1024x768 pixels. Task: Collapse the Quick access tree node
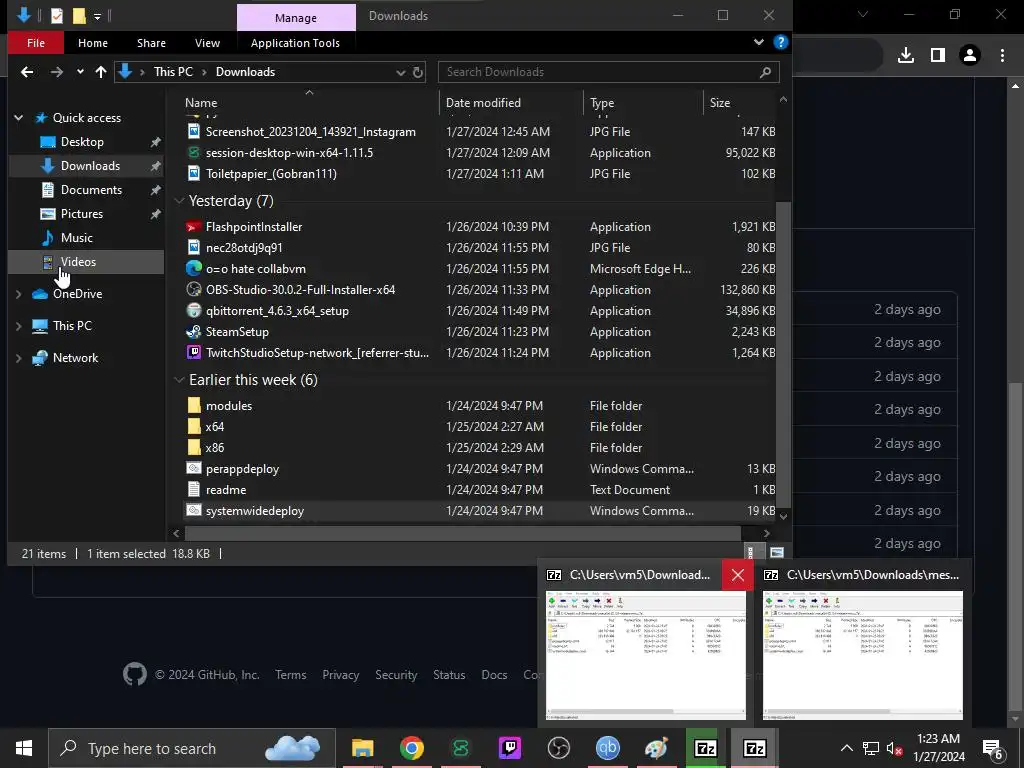click(x=18, y=118)
